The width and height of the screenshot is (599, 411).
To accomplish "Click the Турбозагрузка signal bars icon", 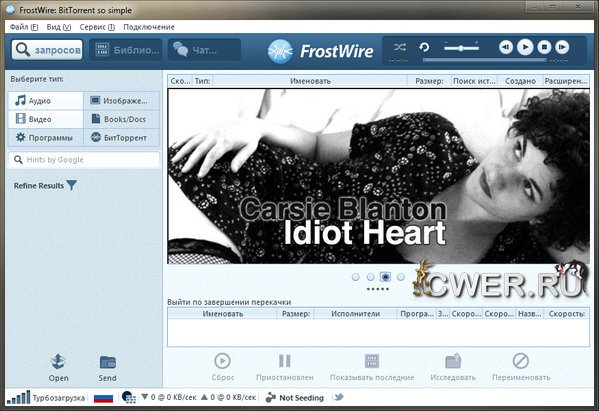I will [18, 398].
